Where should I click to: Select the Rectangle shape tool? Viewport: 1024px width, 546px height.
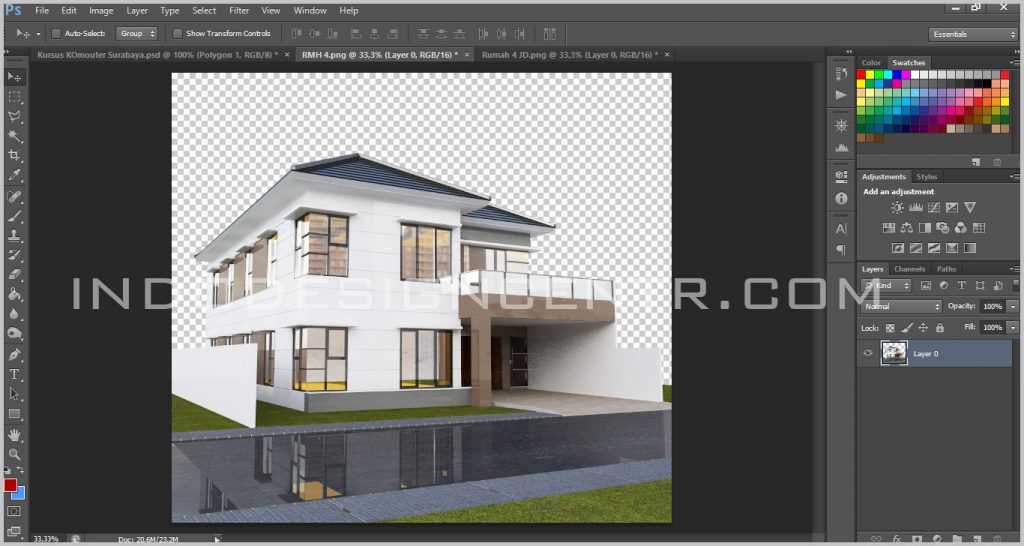click(14, 414)
